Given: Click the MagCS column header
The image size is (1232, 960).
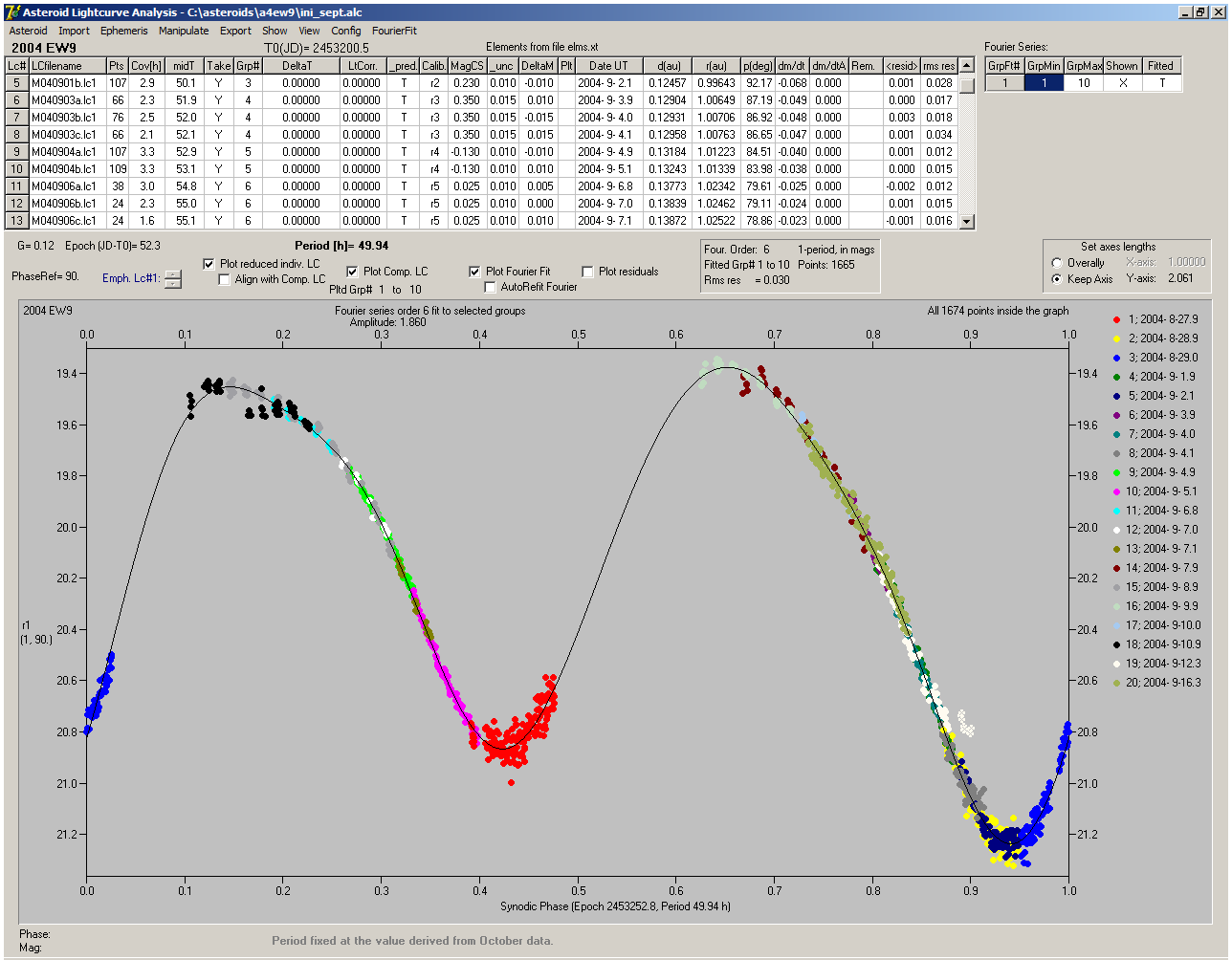Looking at the screenshot, I should [x=467, y=66].
